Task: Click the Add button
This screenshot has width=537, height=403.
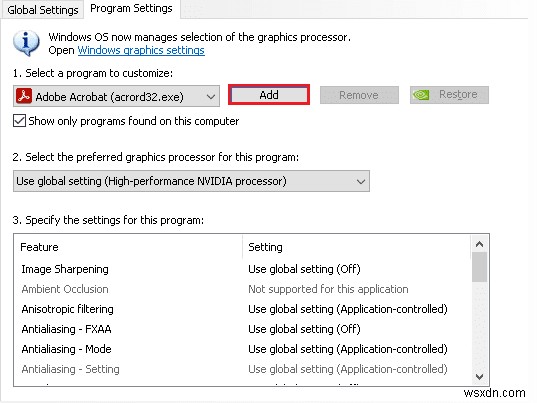Action: (269, 95)
